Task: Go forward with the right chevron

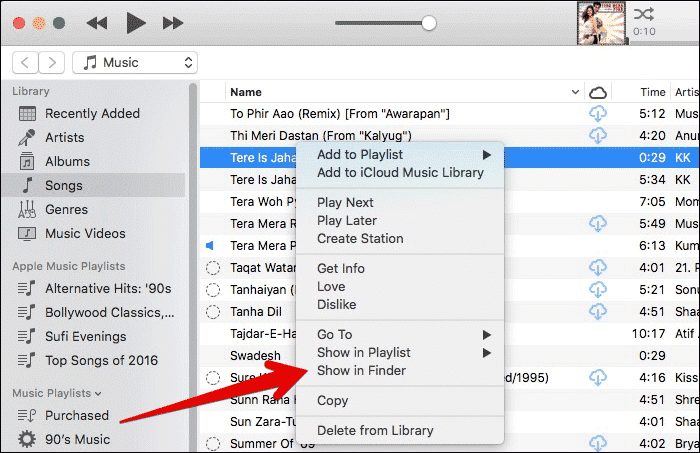Action: click(x=52, y=62)
